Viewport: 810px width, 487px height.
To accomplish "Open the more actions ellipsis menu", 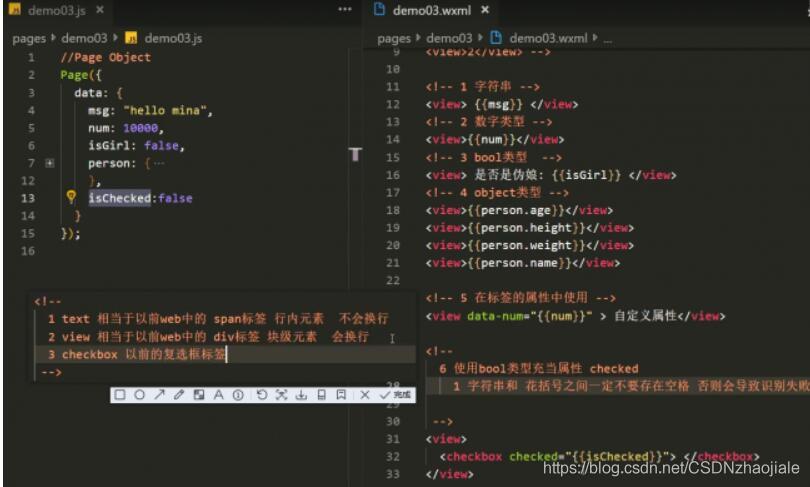I will [345, 9].
